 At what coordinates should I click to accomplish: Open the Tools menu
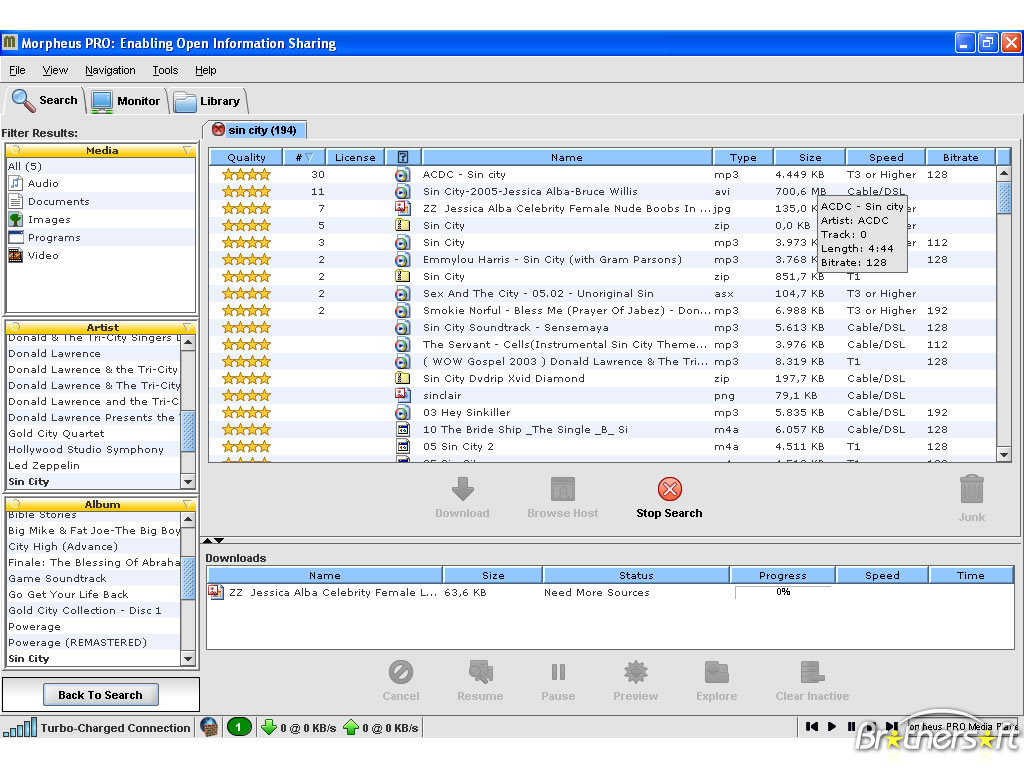[165, 70]
